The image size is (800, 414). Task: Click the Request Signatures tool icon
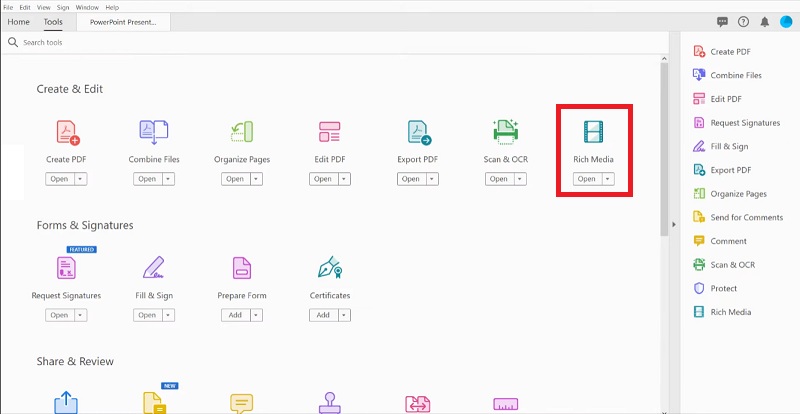click(66, 267)
